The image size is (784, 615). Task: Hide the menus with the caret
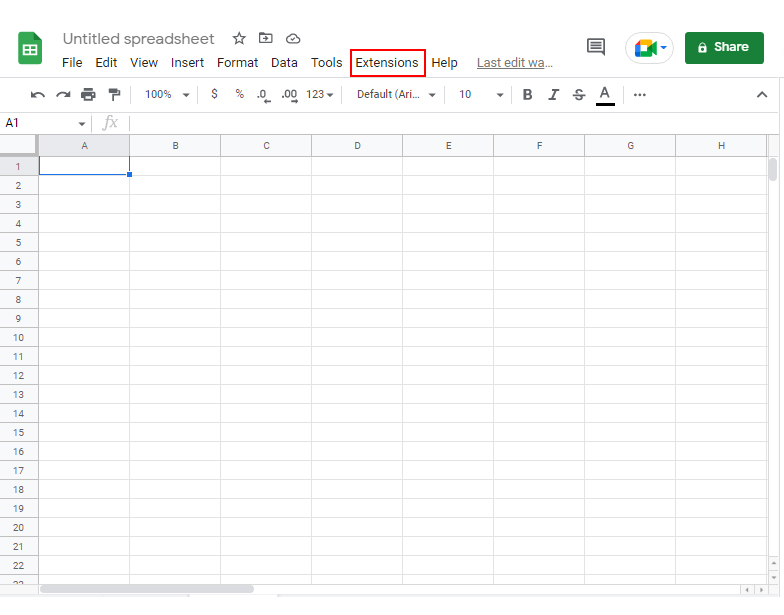pyautogui.click(x=762, y=94)
